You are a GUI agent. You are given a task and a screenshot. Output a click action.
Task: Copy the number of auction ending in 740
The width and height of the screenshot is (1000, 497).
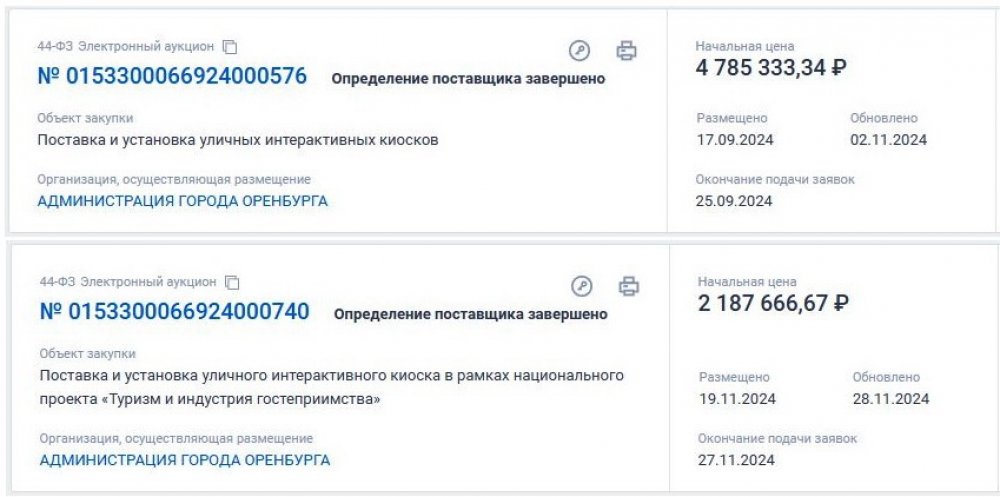pyautogui.click(x=232, y=283)
